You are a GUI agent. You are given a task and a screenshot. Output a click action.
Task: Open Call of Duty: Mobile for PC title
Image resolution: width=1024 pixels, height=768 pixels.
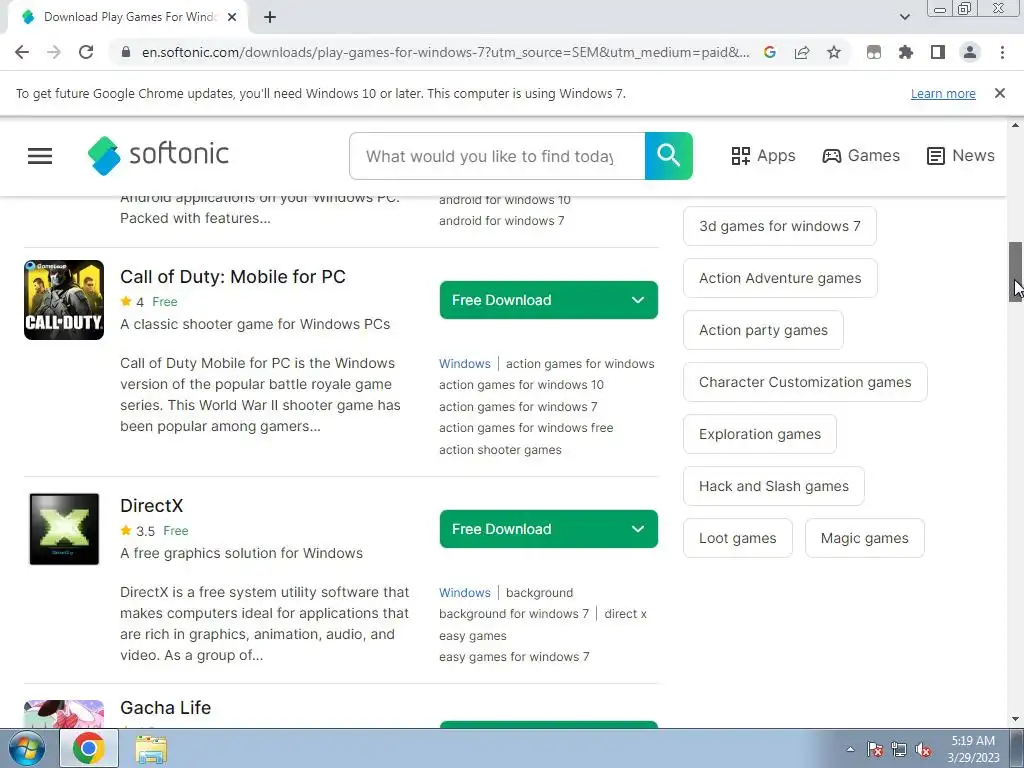click(x=232, y=276)
